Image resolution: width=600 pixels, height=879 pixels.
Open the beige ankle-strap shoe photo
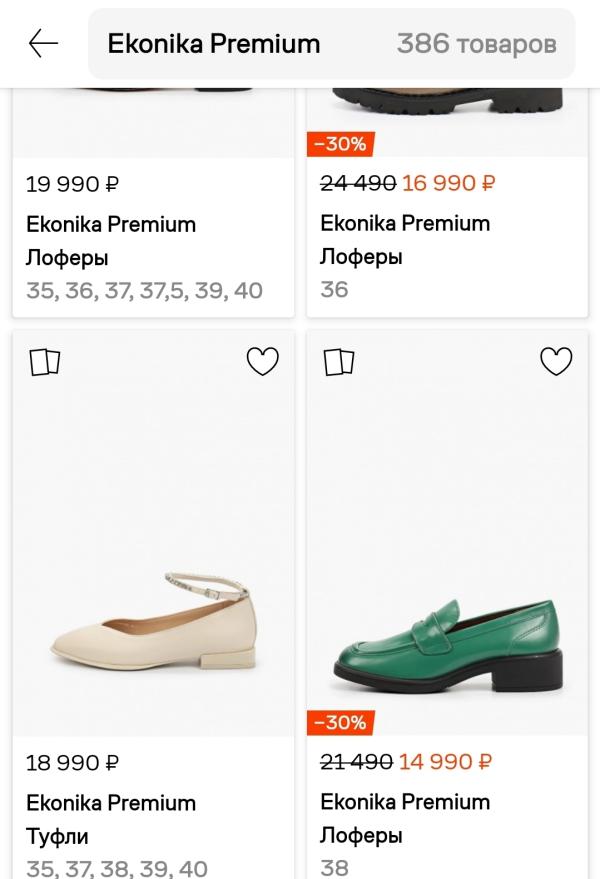point(153,620)
